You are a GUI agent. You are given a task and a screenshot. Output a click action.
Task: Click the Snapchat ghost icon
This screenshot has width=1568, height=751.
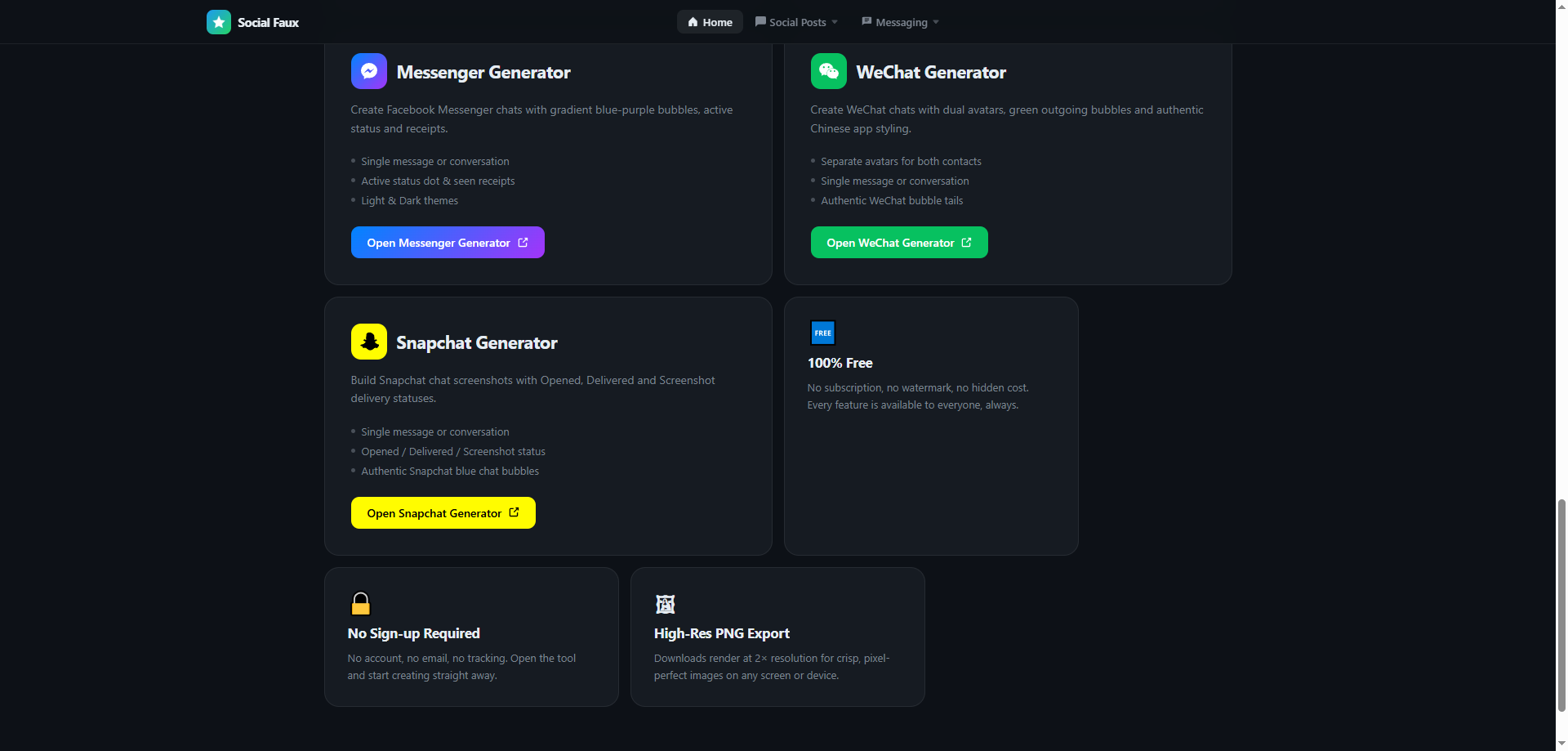(369, 342)
